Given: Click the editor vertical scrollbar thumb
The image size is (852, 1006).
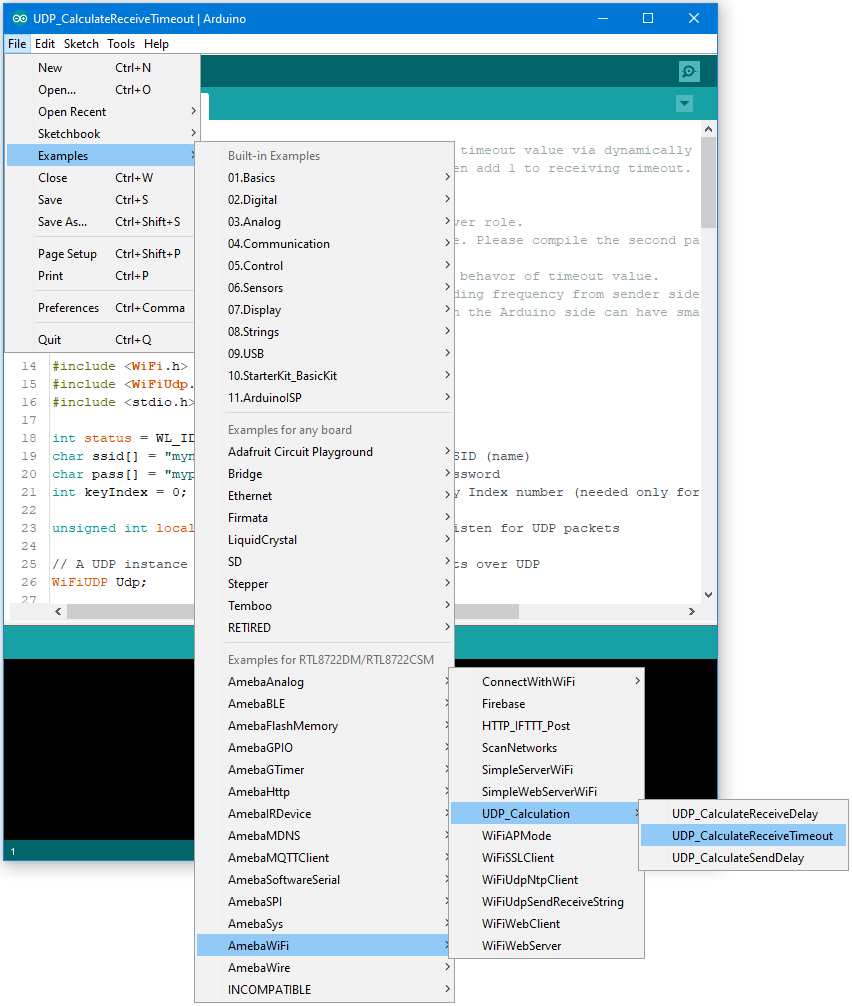Looking at the screenshot, I should 708,182.
